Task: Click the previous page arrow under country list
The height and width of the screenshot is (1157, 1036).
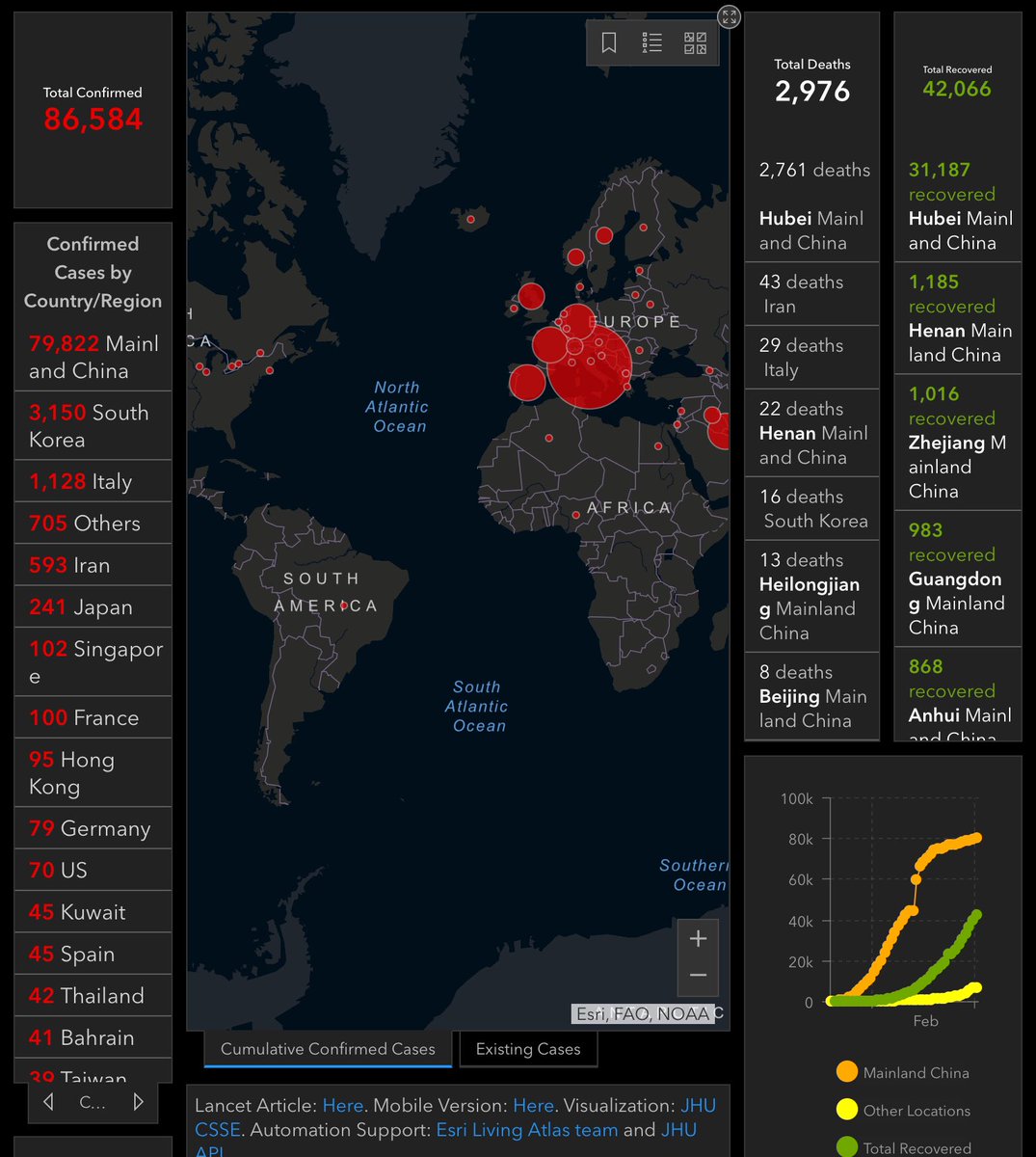Action: [x=48, y=1101]
